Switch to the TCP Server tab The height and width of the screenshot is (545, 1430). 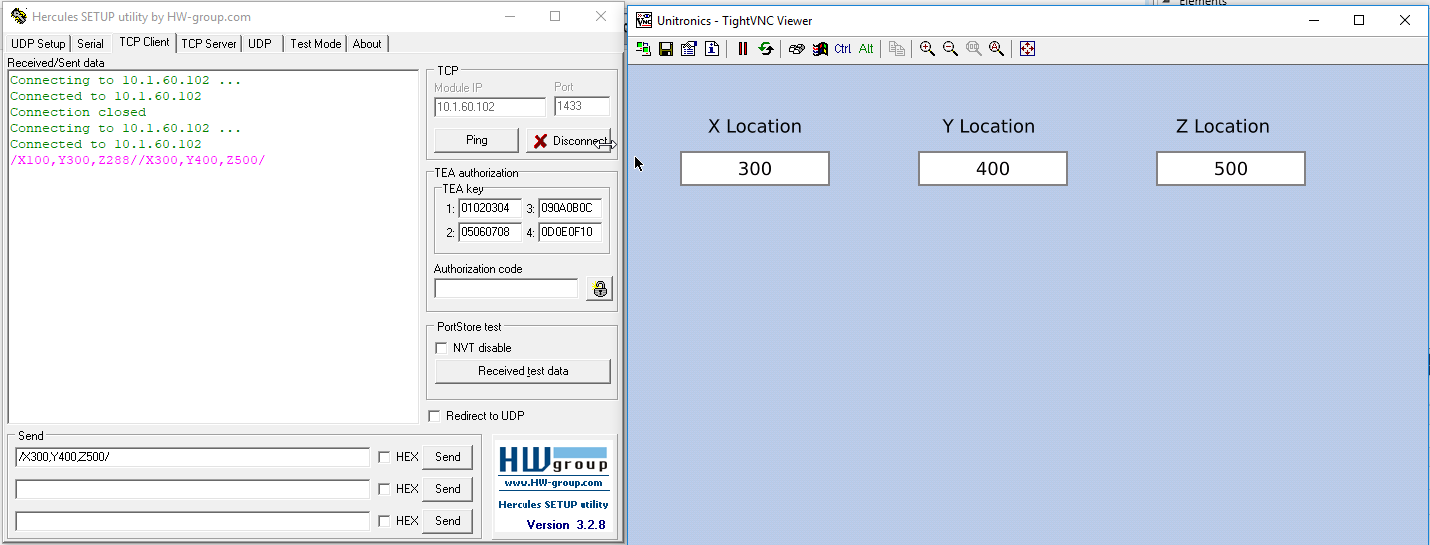coord(209,44)
